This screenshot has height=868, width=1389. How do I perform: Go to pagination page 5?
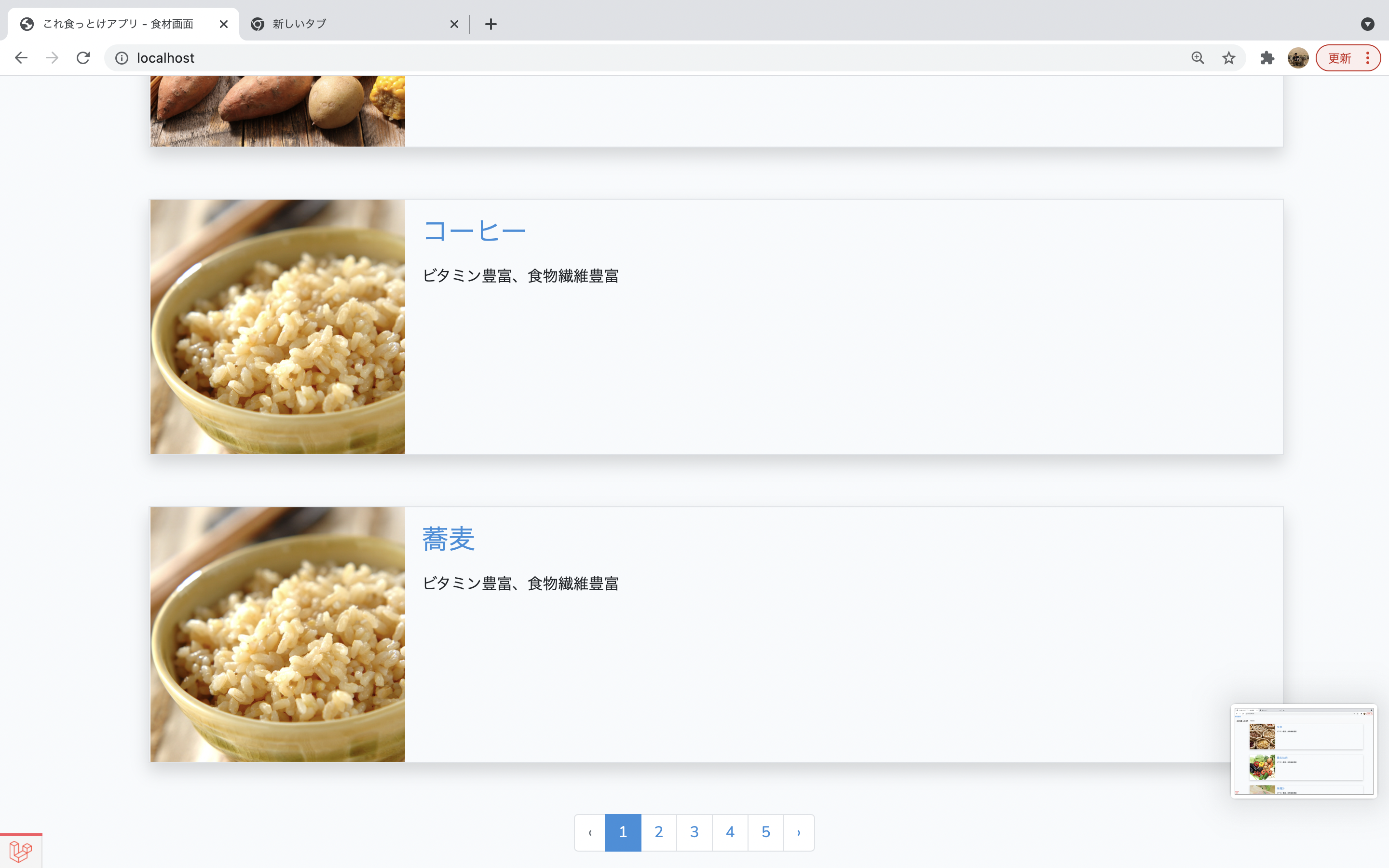pos(766,832)
